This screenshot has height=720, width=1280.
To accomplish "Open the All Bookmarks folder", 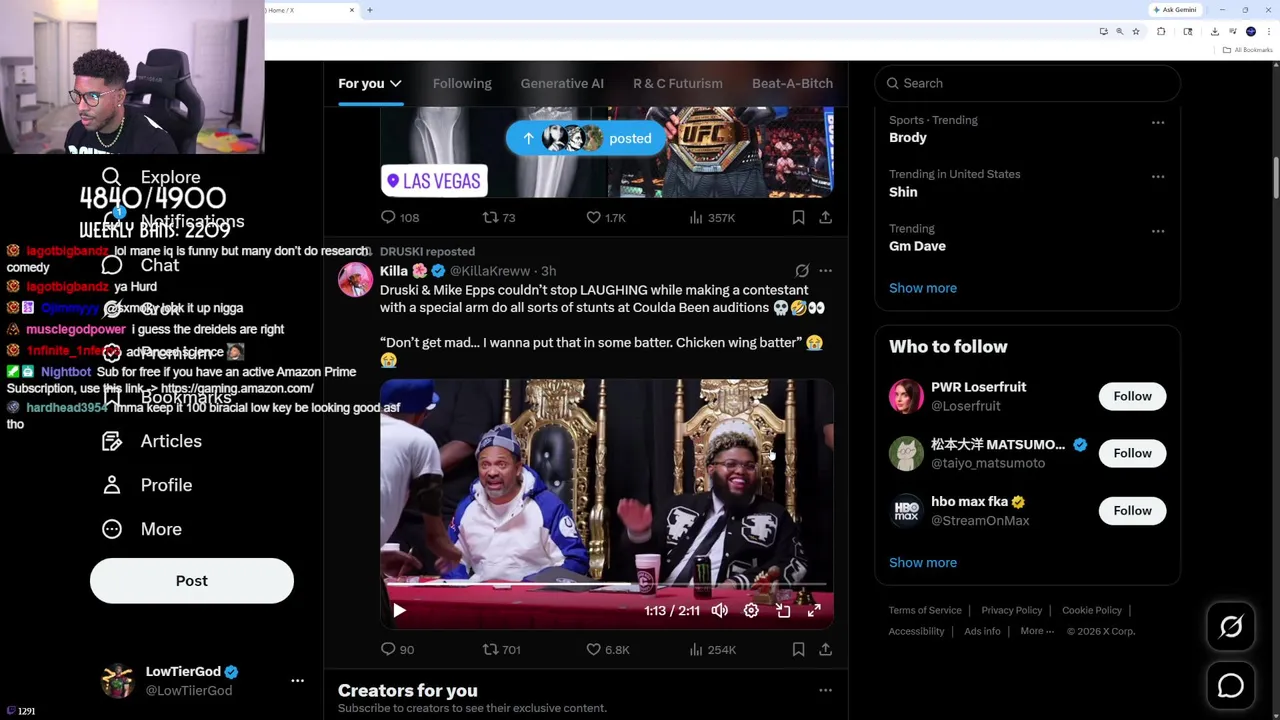I will point(1247,50).
